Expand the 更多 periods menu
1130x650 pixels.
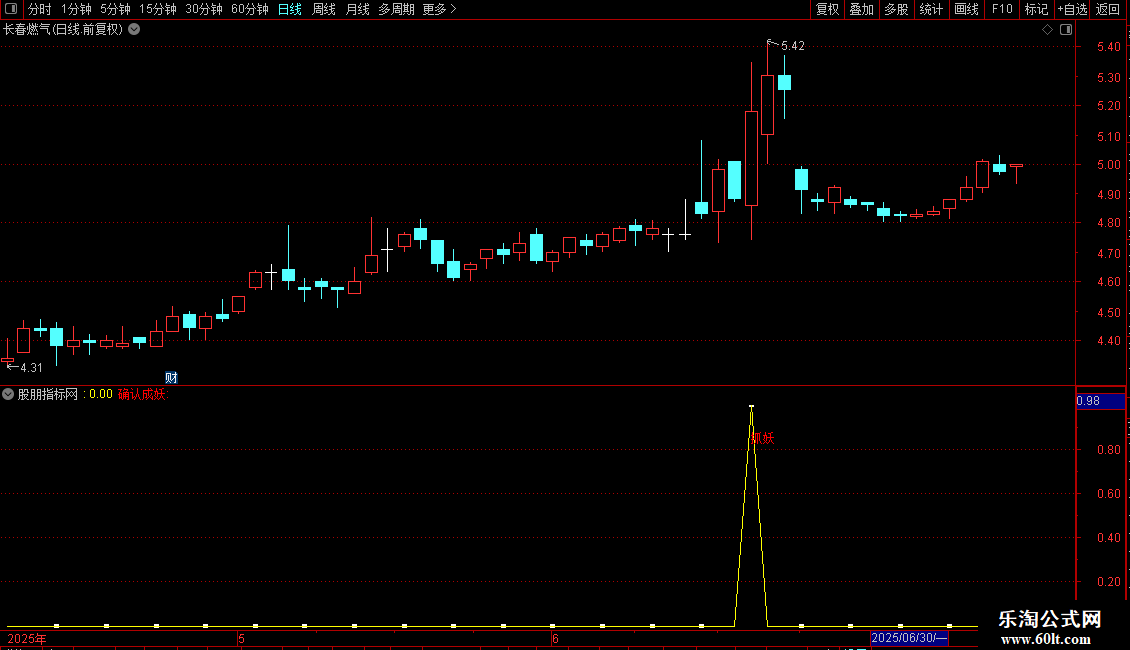pos(439,9)
